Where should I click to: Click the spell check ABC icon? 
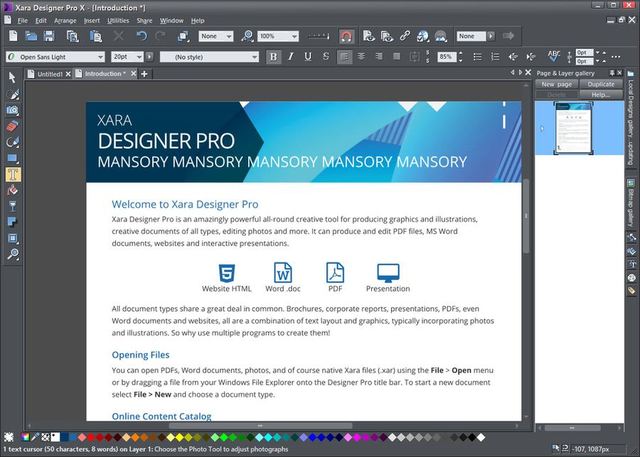pyautogui.click(x=553, y=56)
